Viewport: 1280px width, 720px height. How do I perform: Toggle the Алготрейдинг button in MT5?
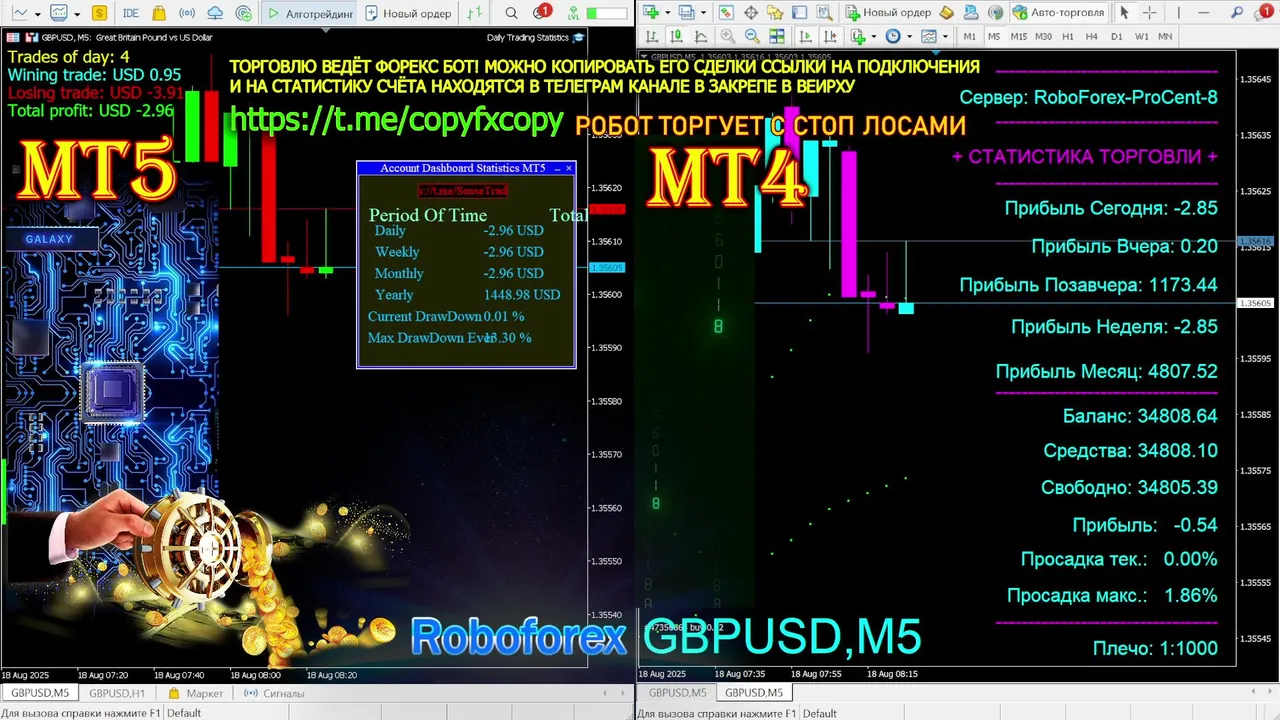[308, 14]
